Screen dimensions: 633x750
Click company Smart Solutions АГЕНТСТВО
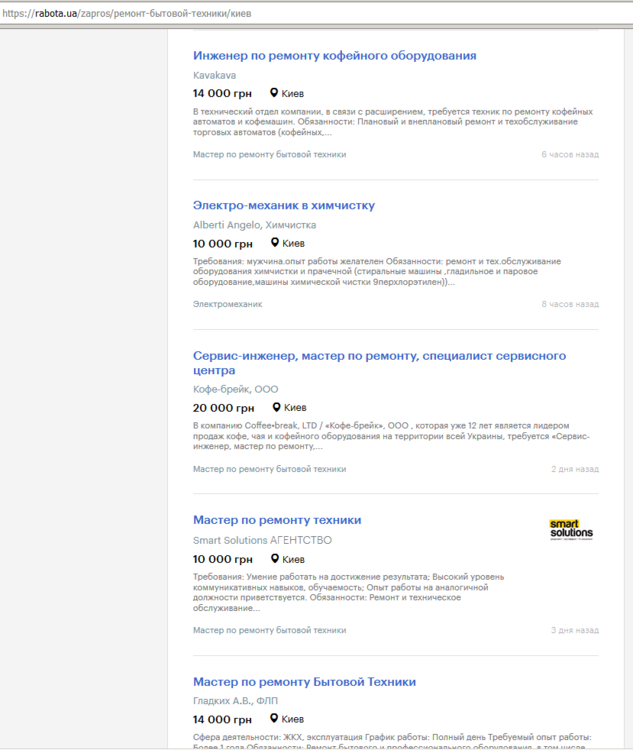click(262, 540)
